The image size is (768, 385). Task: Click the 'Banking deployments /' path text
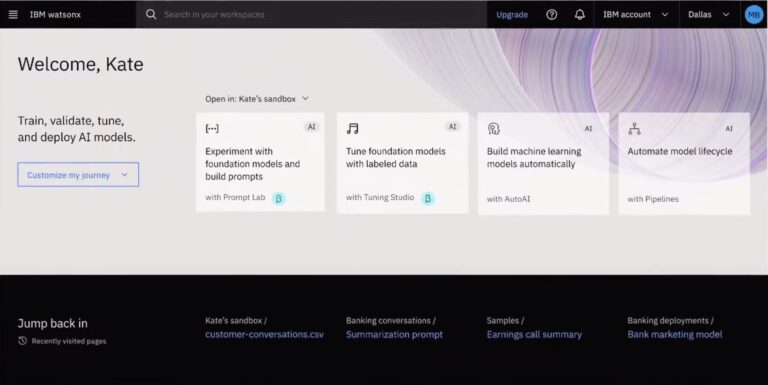coord(670,320)
